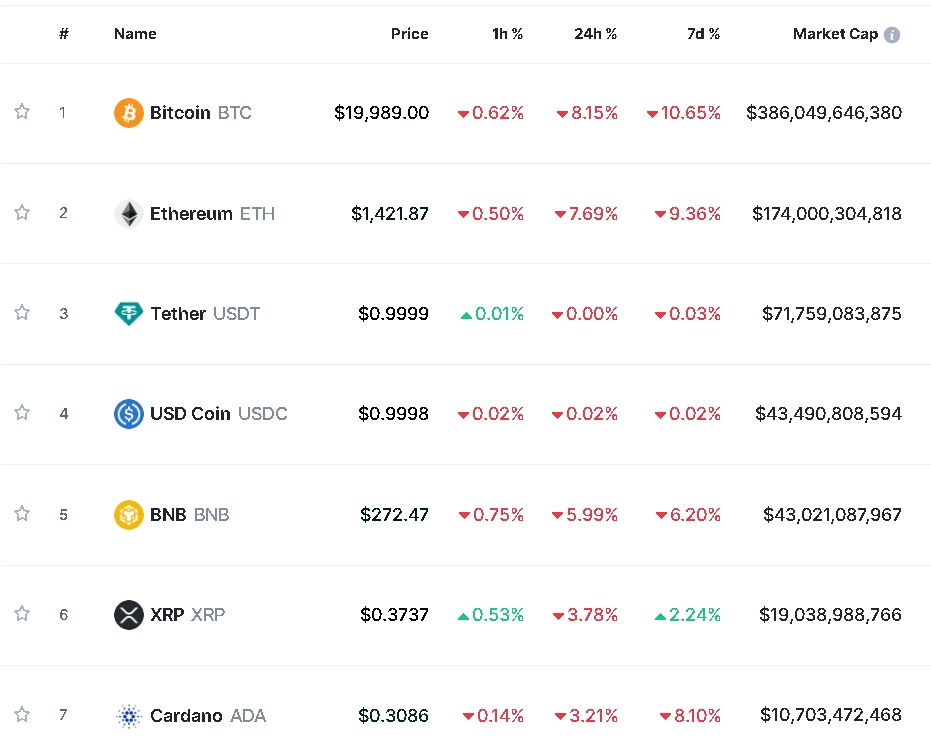
Task: Click the Market Cap info icon
Action: pos(892,35)
